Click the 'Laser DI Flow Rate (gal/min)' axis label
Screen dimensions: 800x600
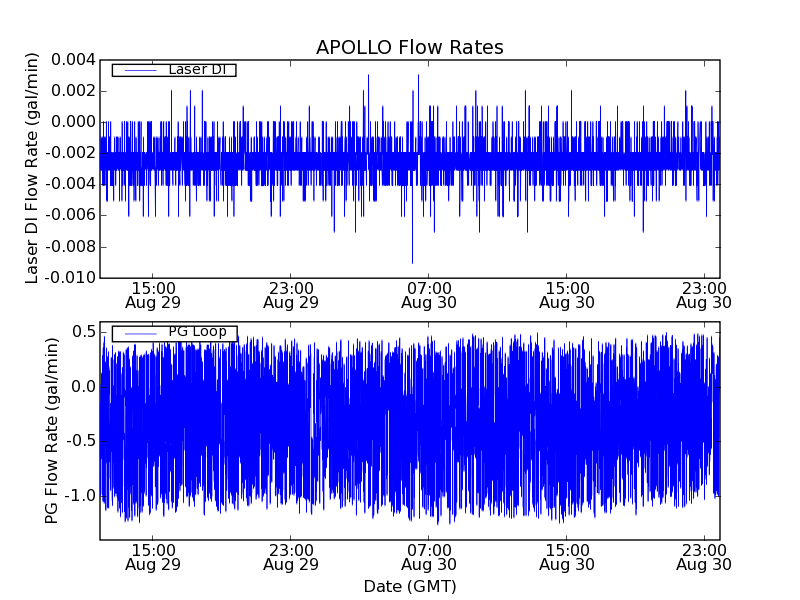tap(32, 168)
